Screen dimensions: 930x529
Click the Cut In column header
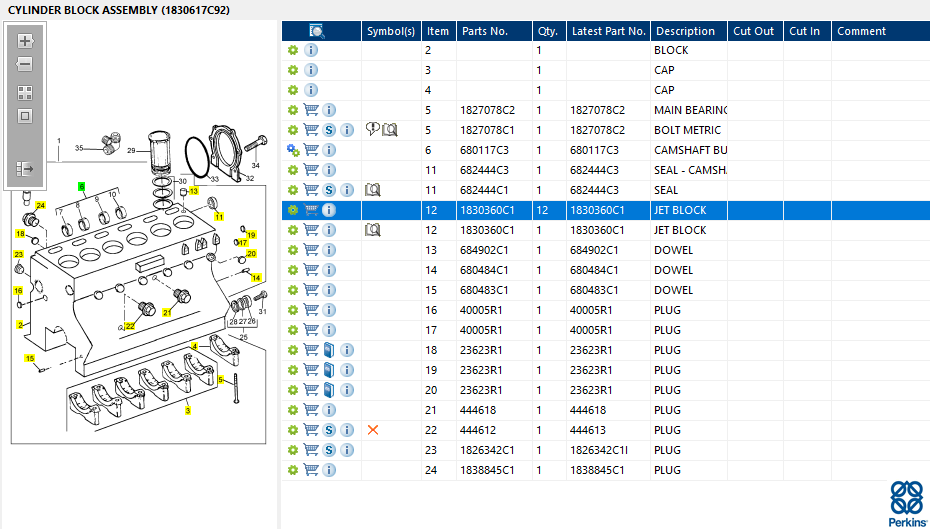point(807,31)
